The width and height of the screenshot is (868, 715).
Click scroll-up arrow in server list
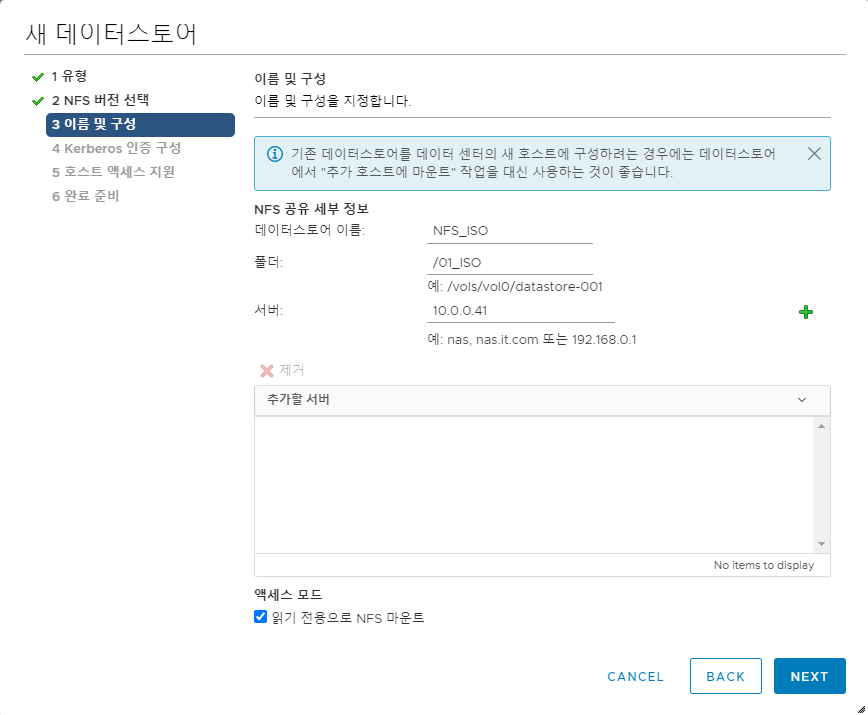pyautogui.click(x=821, y=426)
